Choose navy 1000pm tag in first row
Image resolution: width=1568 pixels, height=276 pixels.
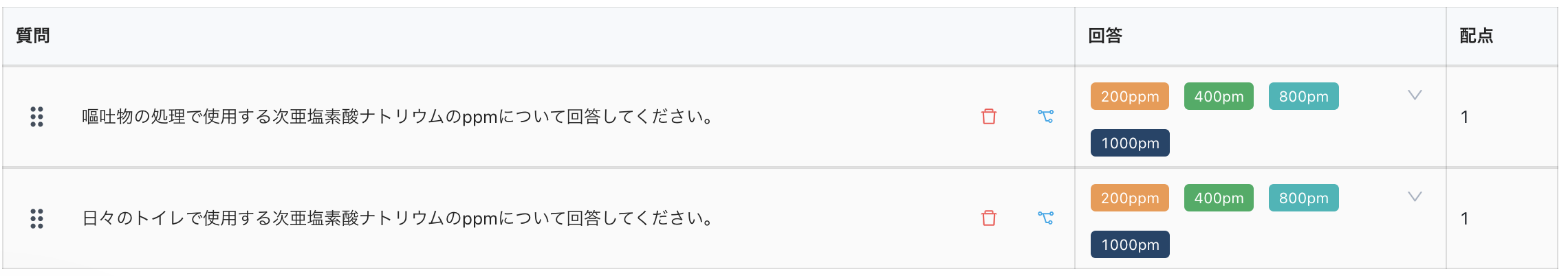click(x=1130, y=143)
